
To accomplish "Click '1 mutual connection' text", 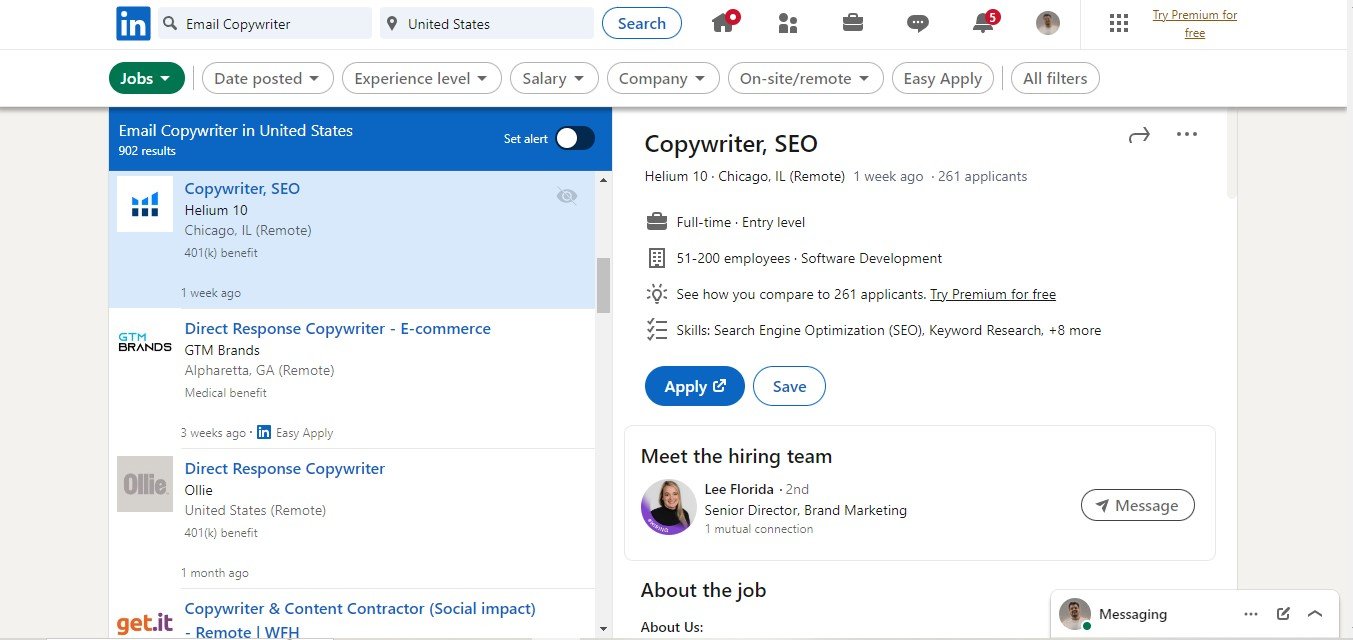I will pos(759,529).
